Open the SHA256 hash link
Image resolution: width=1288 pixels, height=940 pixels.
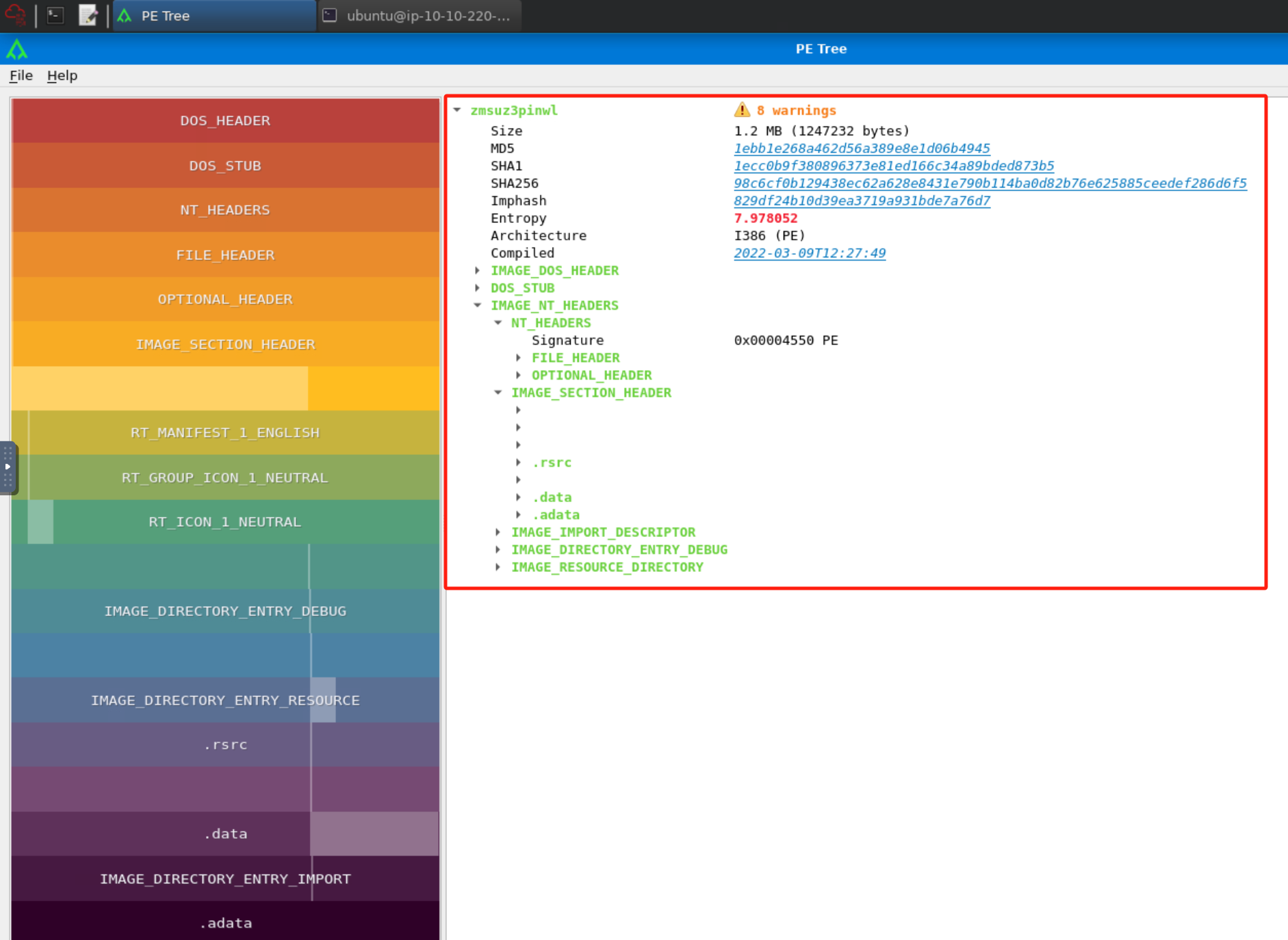pos(990,183)
